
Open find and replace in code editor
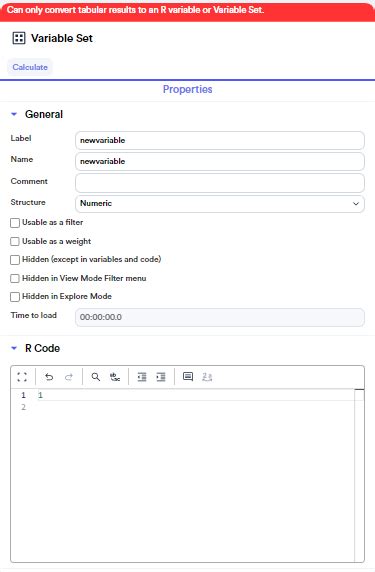(x=115, y=377)
